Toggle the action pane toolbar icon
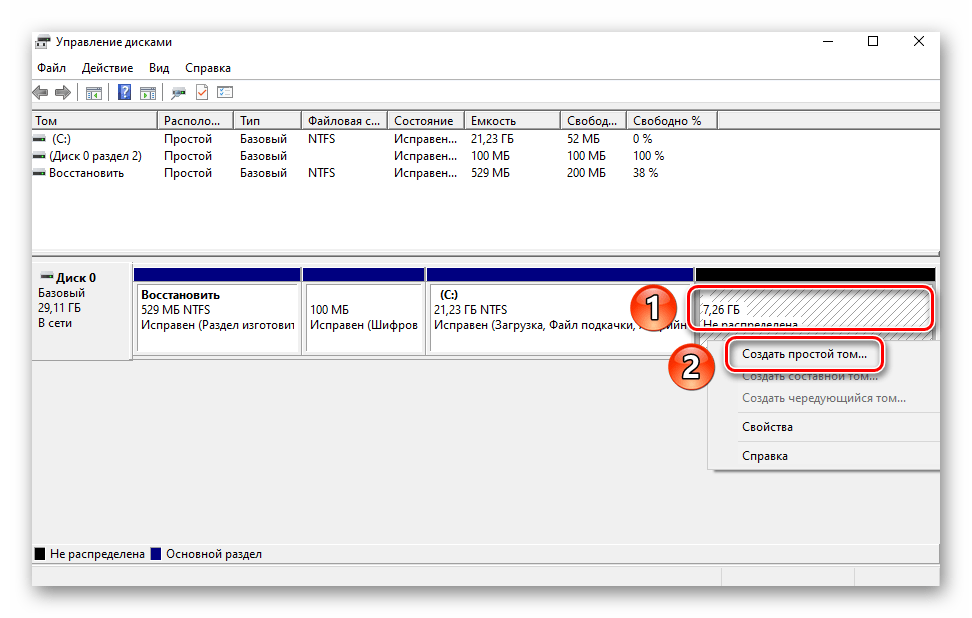The image size is (972, 618). [148, 93]
